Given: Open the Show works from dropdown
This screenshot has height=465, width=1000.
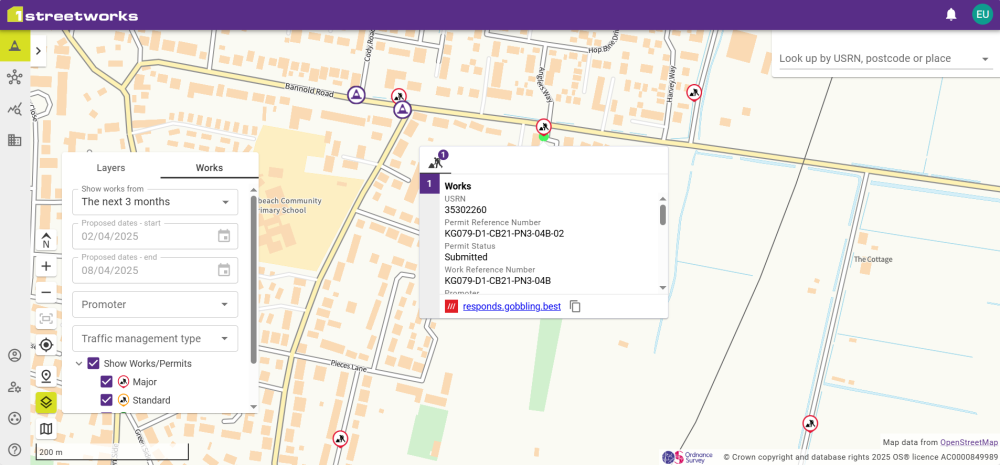Looking at the screenshot, I should [x=155, y=202].
